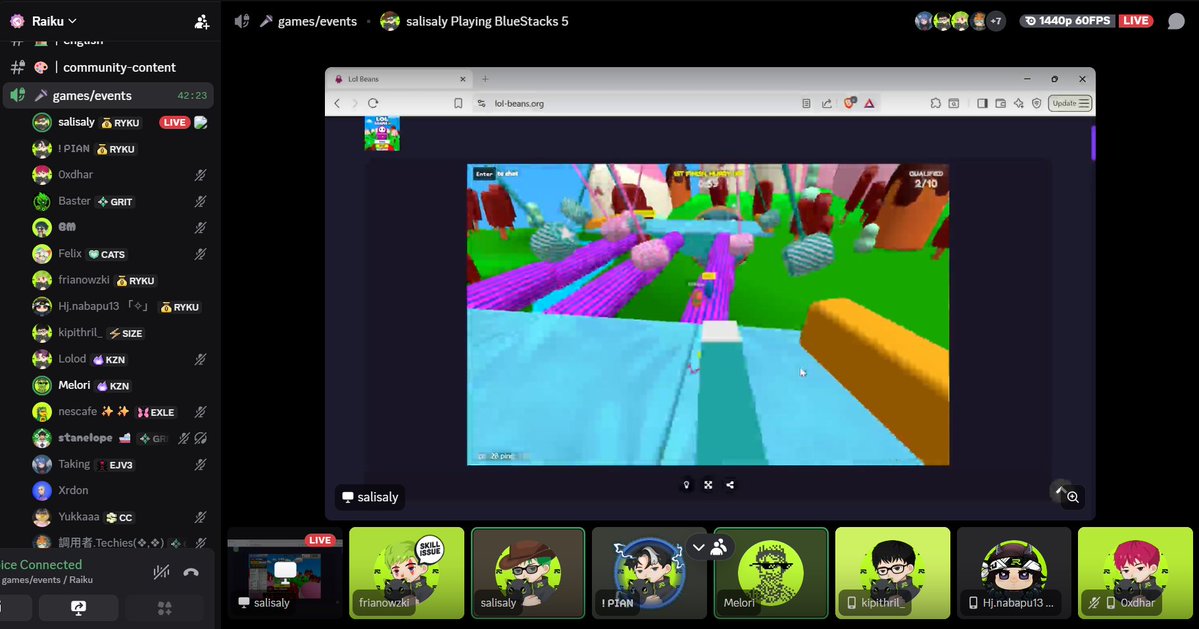
Task: Select the 0xdhar participant tile
Action: (x=1135, y=572)
